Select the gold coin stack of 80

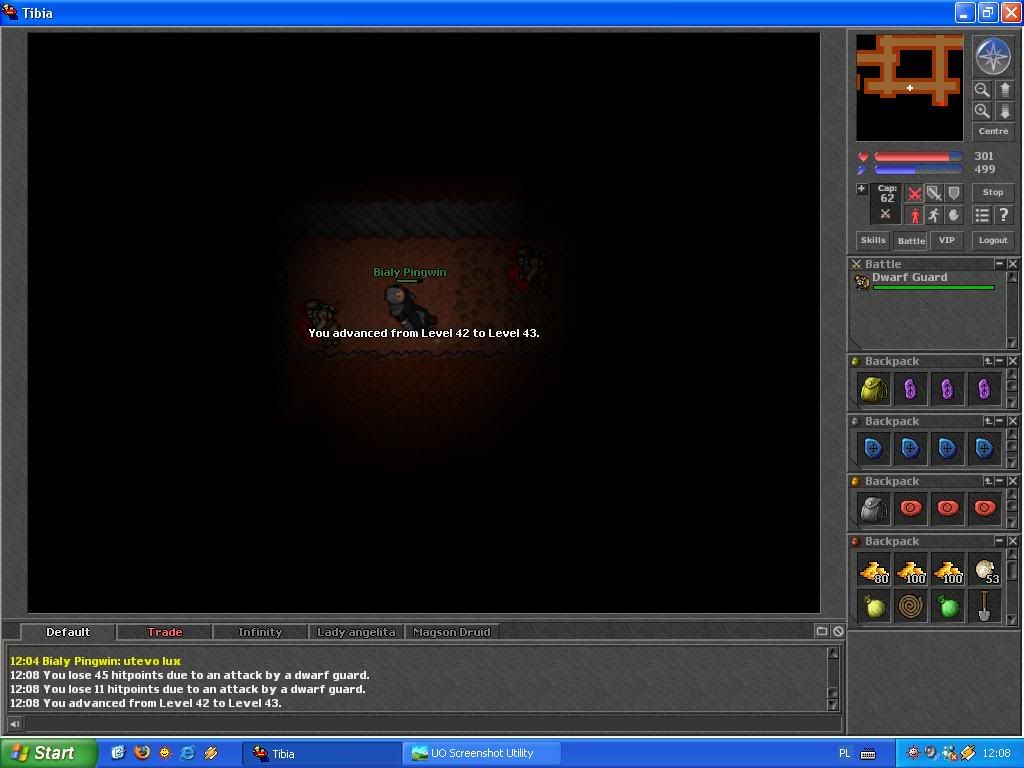click(x=873, y=570)
